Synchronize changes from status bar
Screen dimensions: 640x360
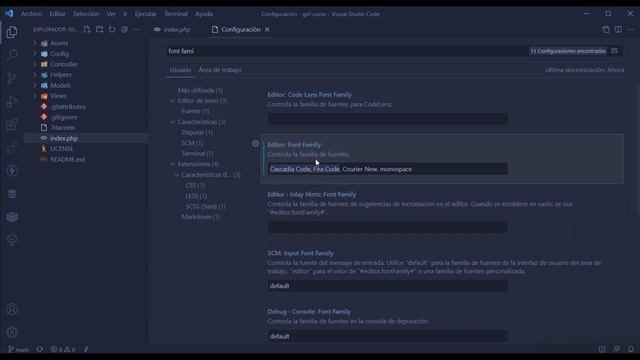(40, 349)
